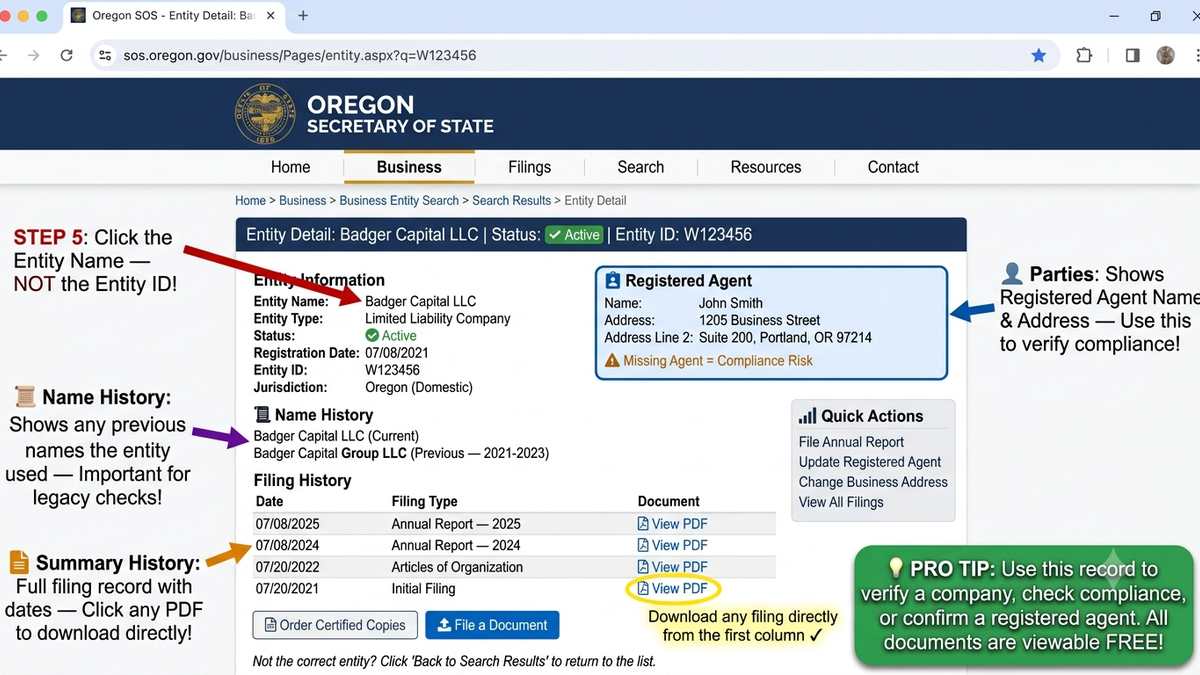This screenshot has width=1200, height=675.
Task: Toggle the browser side panel icon
Action: pos(1132,55)
